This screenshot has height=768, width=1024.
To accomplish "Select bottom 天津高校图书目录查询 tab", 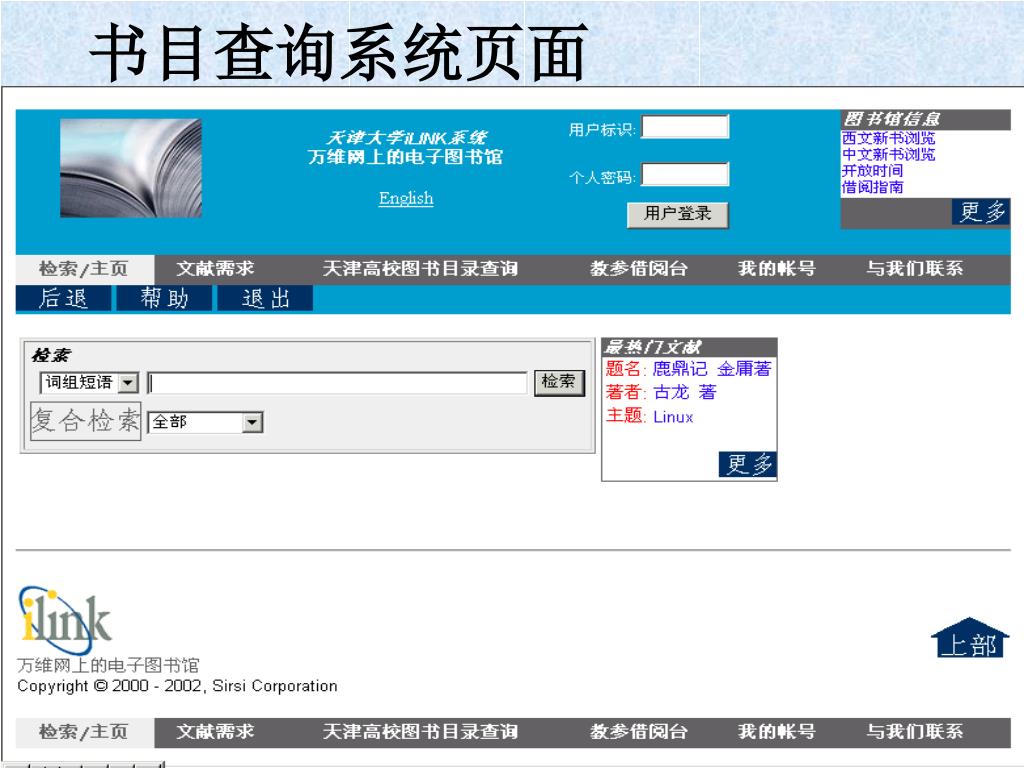I will (421, 732).
